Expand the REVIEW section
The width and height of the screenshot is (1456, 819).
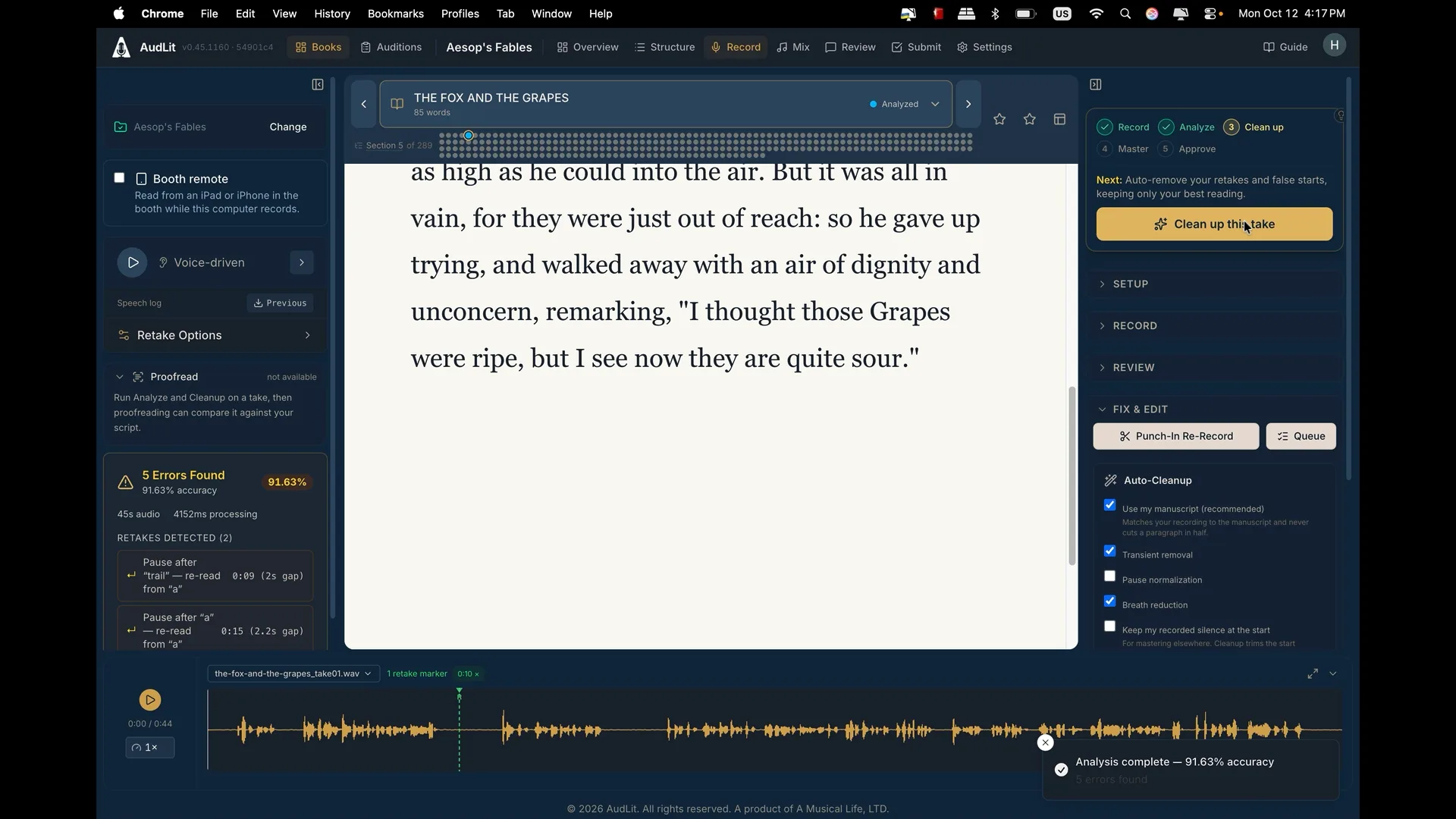(1216, 367)
